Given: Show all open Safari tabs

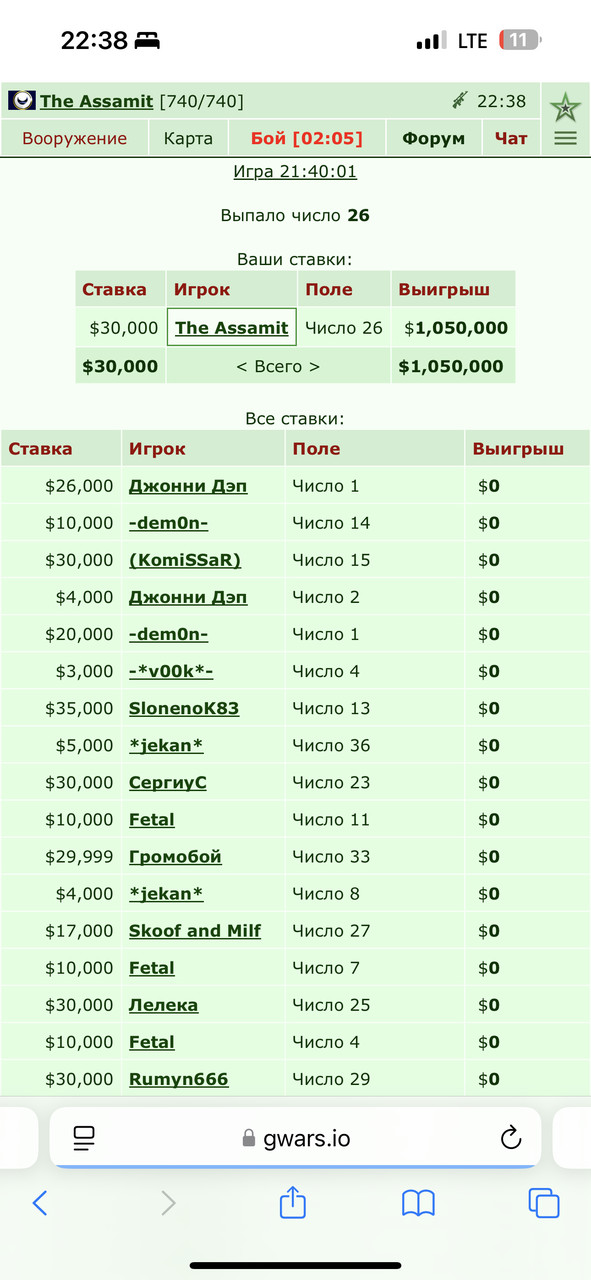Looking at the screenshot, I should [x=543, y=1203].
